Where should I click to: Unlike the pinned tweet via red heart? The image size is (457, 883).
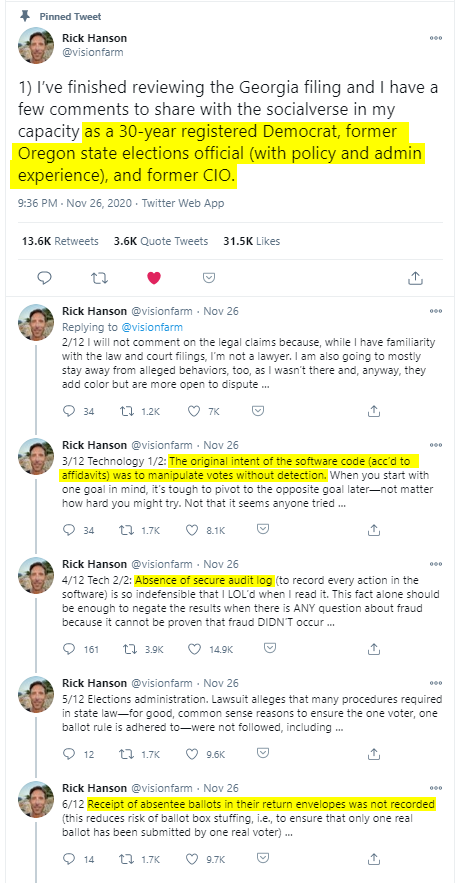[x=154, y=278]
